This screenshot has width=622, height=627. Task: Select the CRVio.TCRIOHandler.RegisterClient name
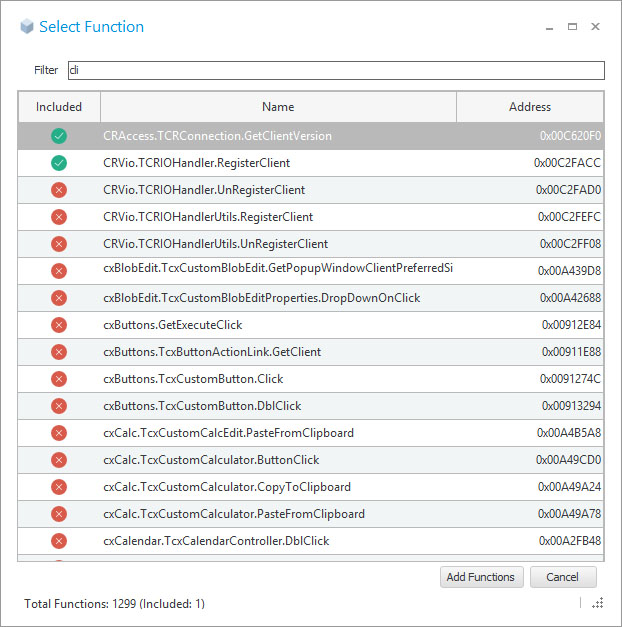pyautogui.click(x=196, y=163)
